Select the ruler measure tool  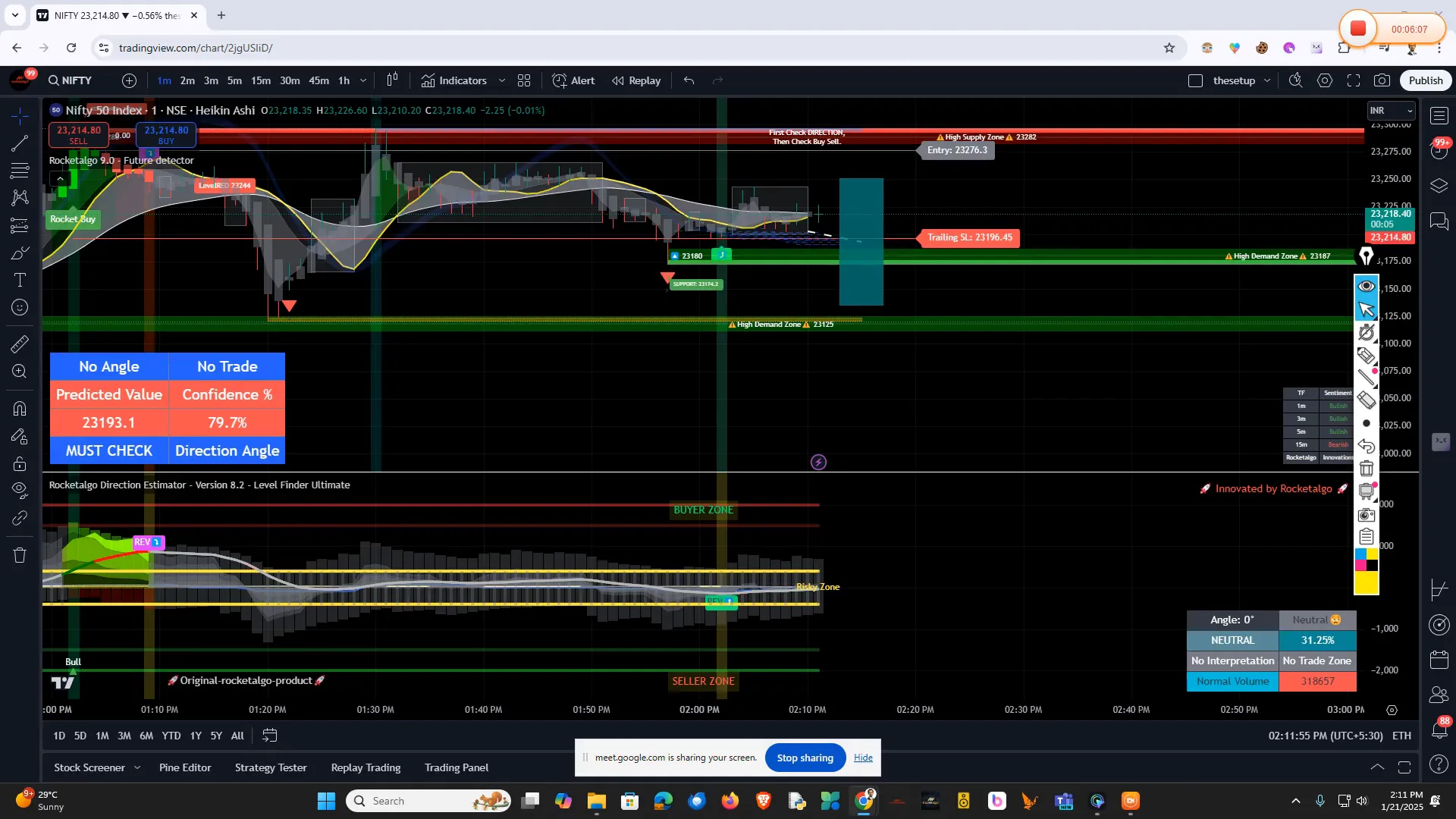click(20, 344)
